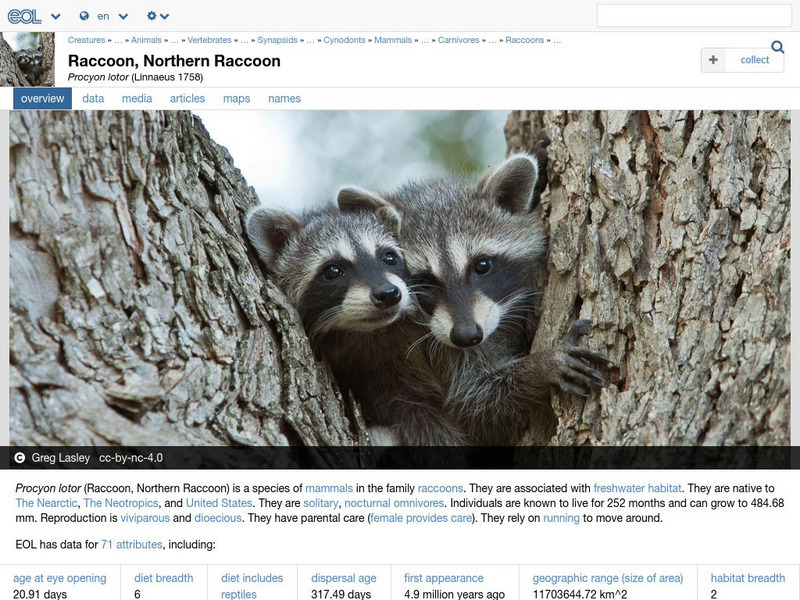Open the maps tab
This screenshot has width=800, height=600.
pos(236,98)
